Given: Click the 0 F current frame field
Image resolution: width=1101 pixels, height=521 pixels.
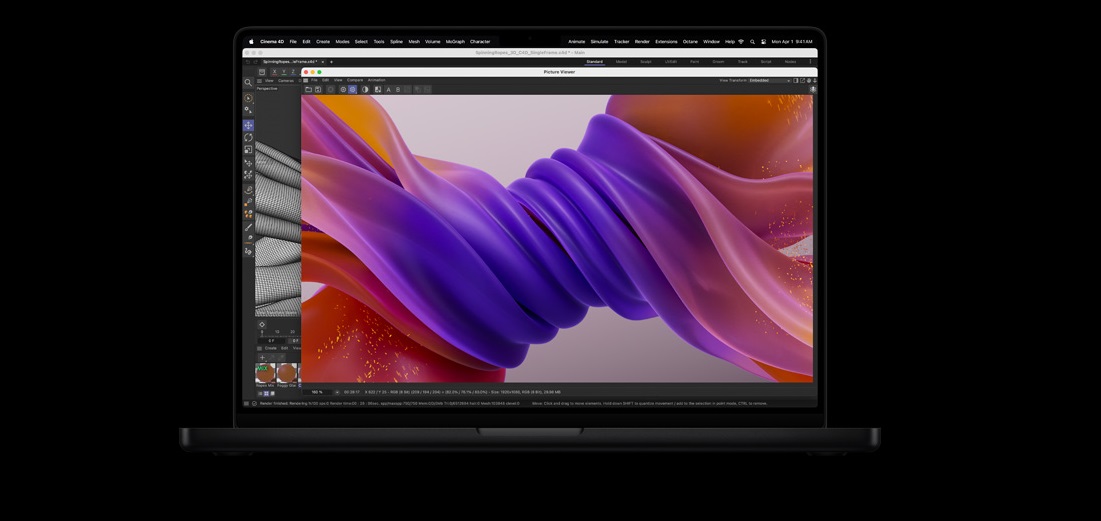Looking at the screenshot, I should pyautogui.click(x=271, y=341).
